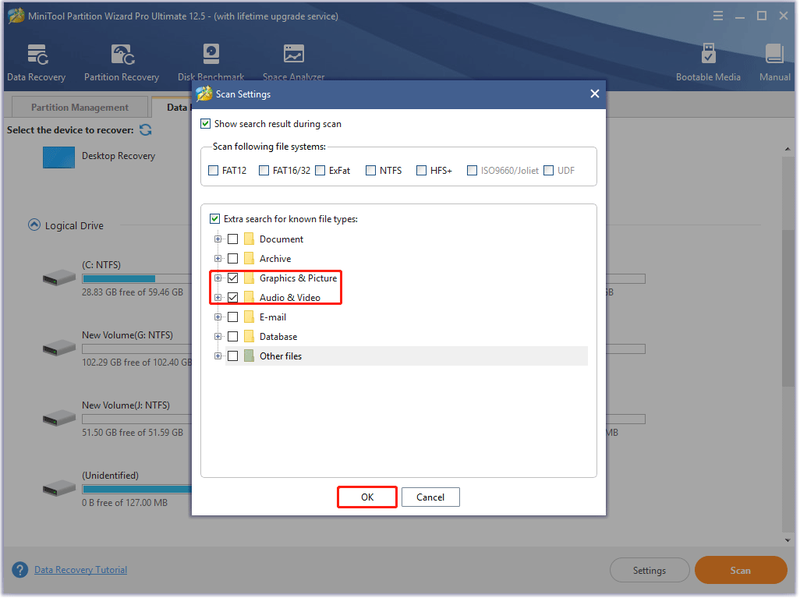The width and height of the screenshot is (800, 598).
Task: Click the E-mail folder icon
Action: click(x=249, y=317)
